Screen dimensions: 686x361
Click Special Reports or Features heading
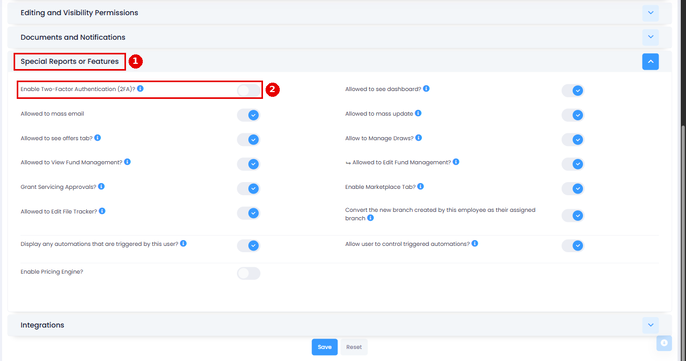[x=70, y=61]
